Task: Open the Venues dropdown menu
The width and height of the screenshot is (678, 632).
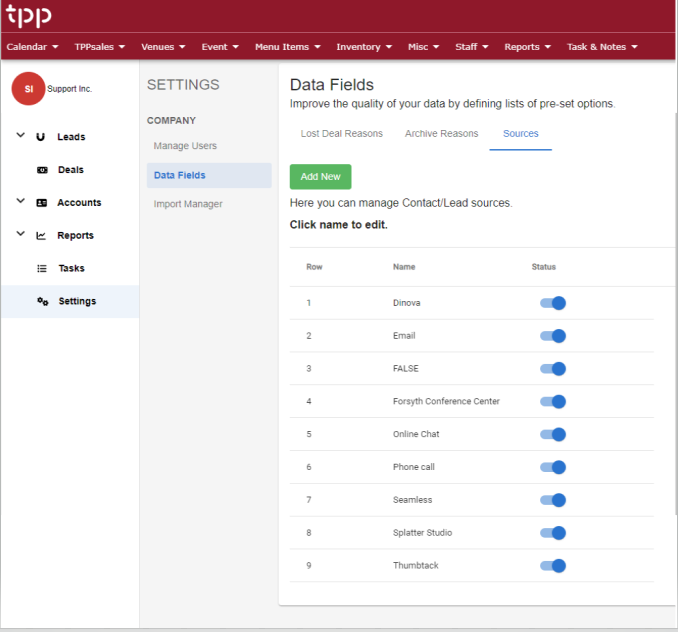Action: (x=163, y=47)
